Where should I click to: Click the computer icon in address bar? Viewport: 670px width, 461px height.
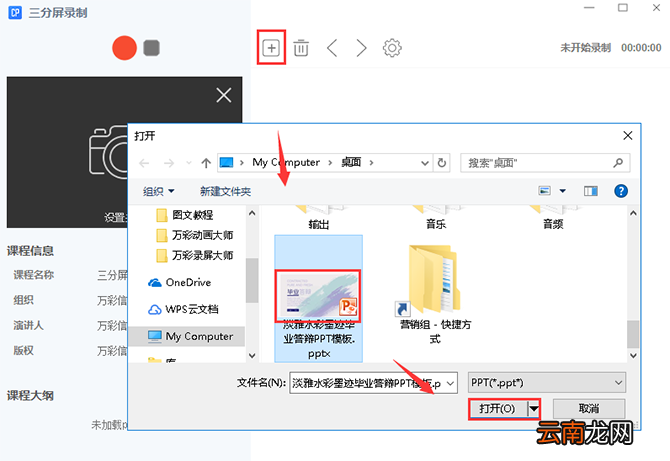pos(226,162)
